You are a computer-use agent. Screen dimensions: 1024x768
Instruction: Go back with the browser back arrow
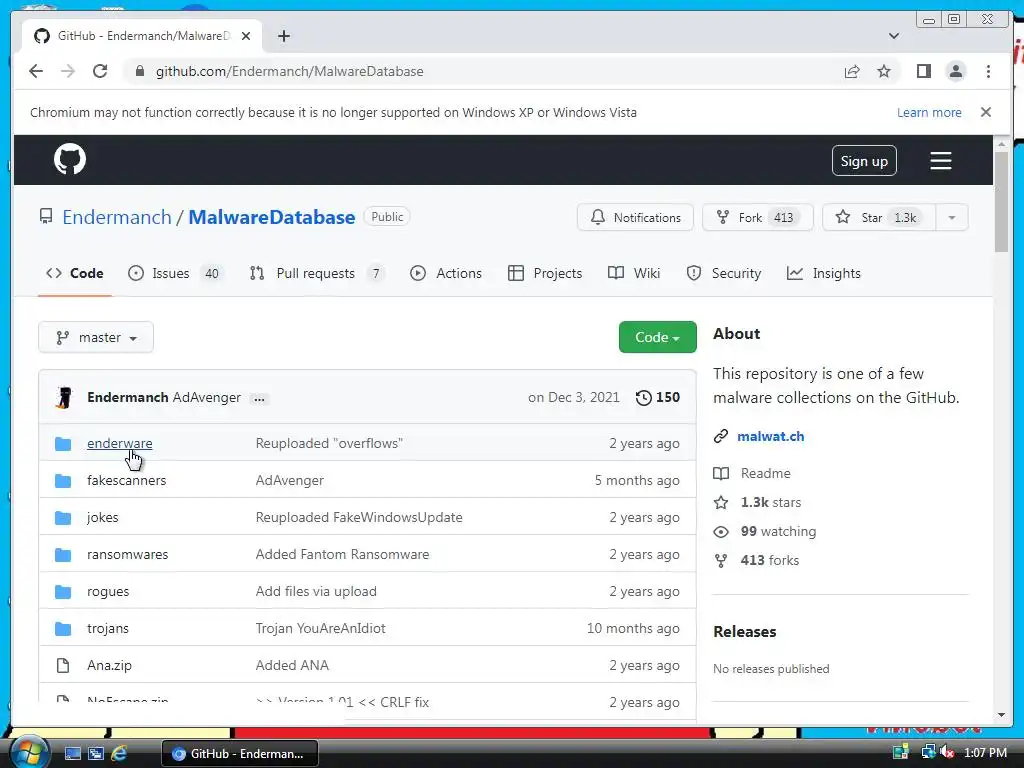(x=36, y=71)
